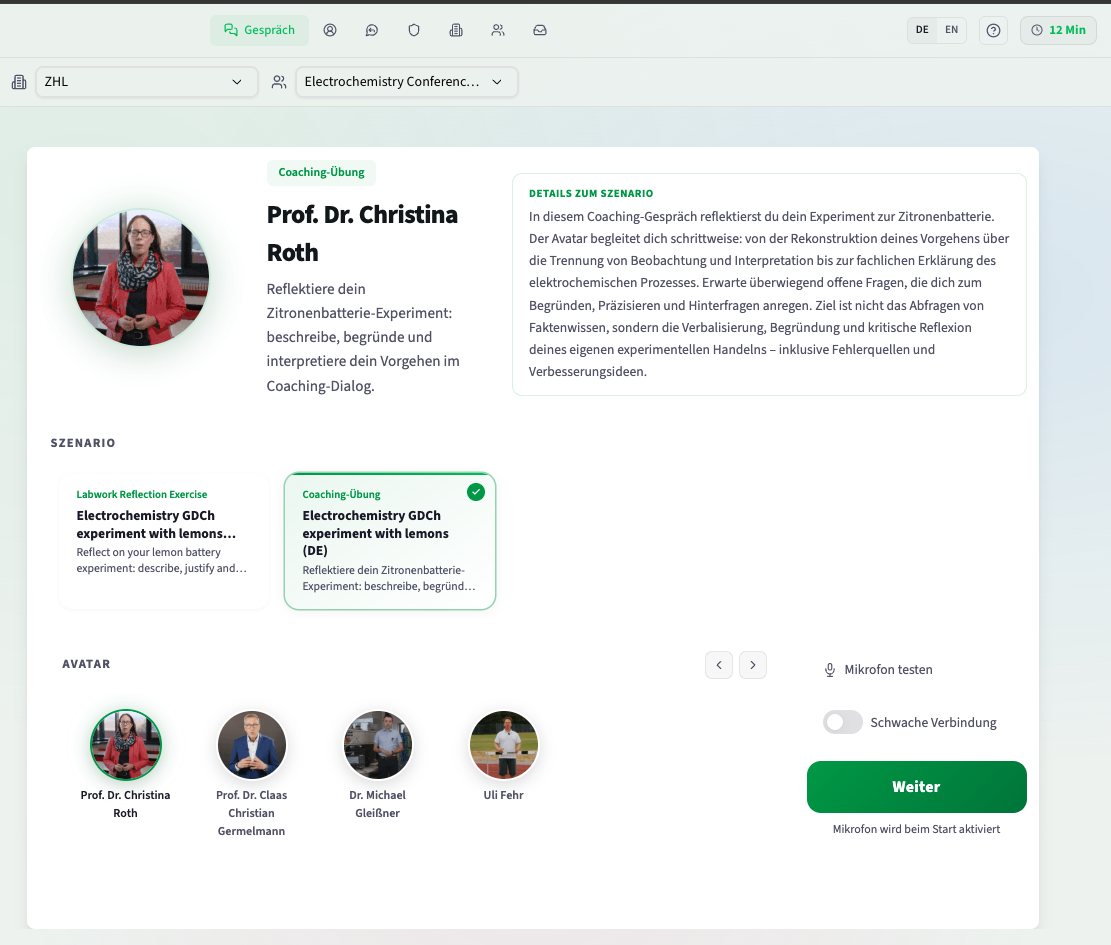The height and width of the screenshot is (945, 1111).
Task: Open the user profile icon tab
Action: click(330, 30)
